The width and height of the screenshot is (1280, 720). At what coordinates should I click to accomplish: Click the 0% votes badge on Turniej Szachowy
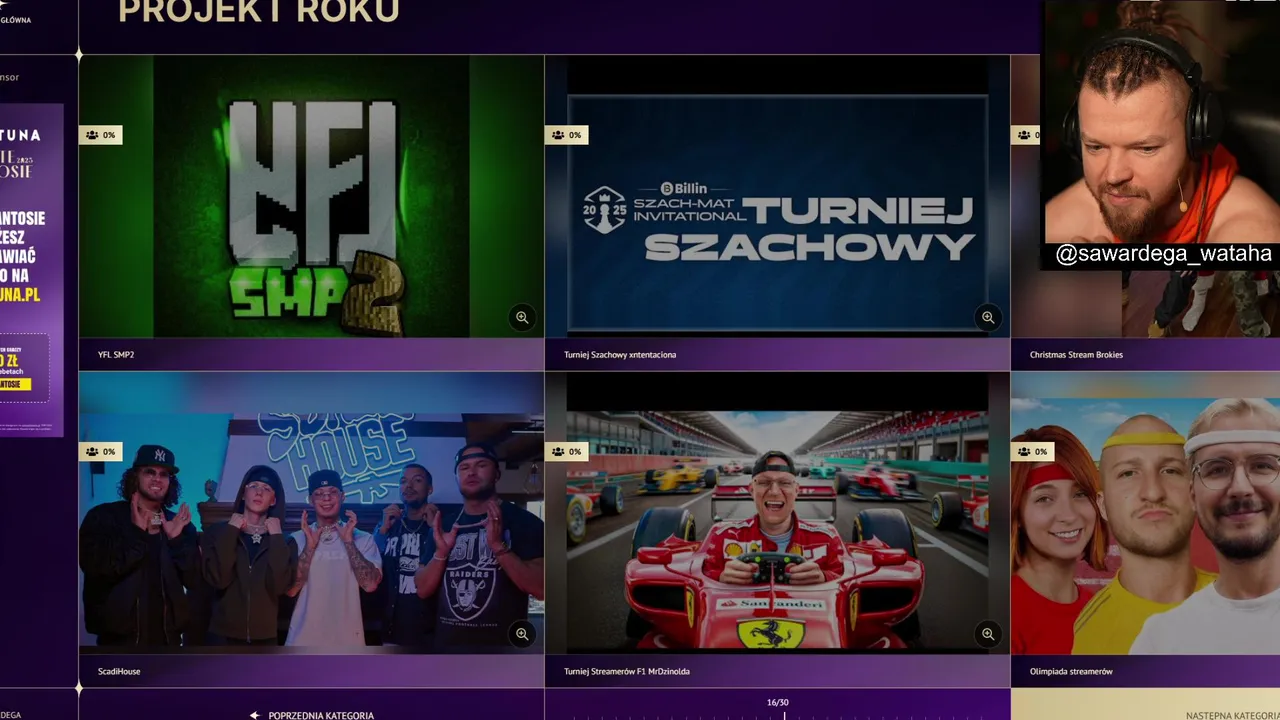click(x=567, y=135)
